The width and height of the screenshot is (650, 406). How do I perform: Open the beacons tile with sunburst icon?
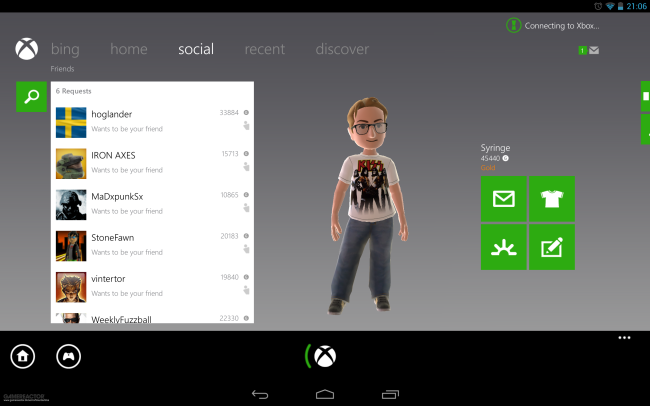point(504,247)
